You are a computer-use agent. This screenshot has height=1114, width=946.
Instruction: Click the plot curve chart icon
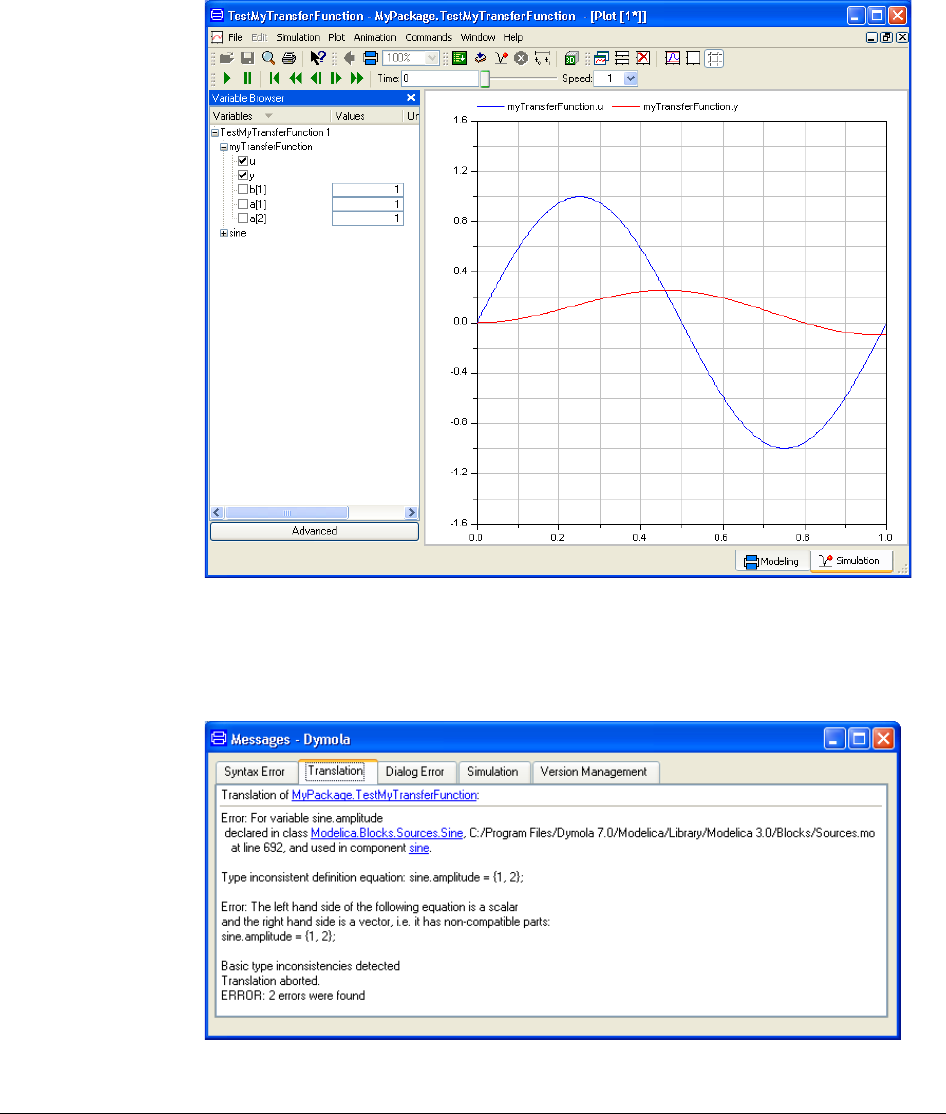coord(673,58)
